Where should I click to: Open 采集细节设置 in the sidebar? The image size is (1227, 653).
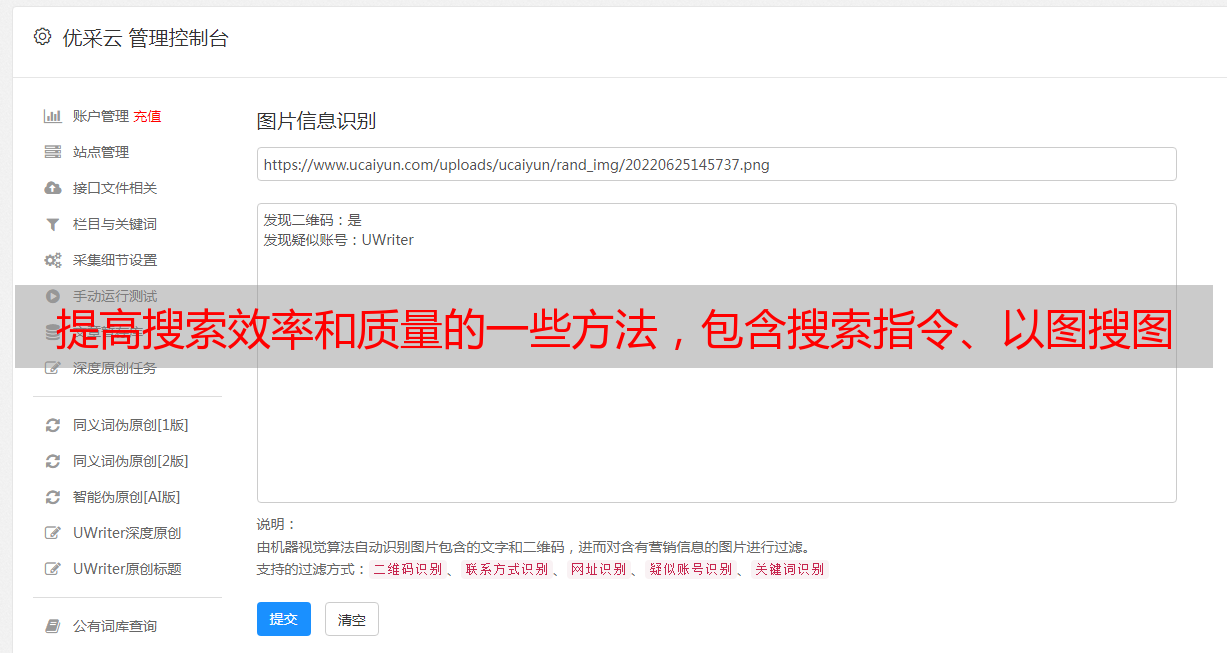(x=115, y=260)
